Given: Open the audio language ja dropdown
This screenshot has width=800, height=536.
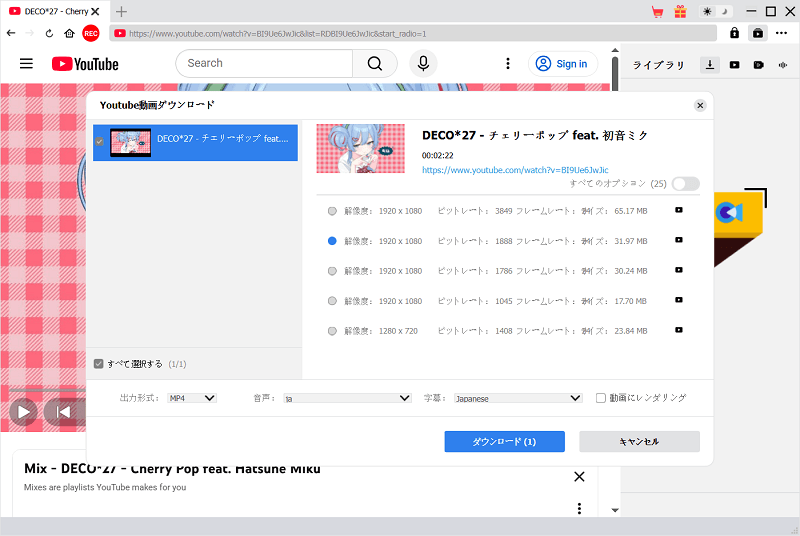Looking at the screenshot, I should (347, 398).
